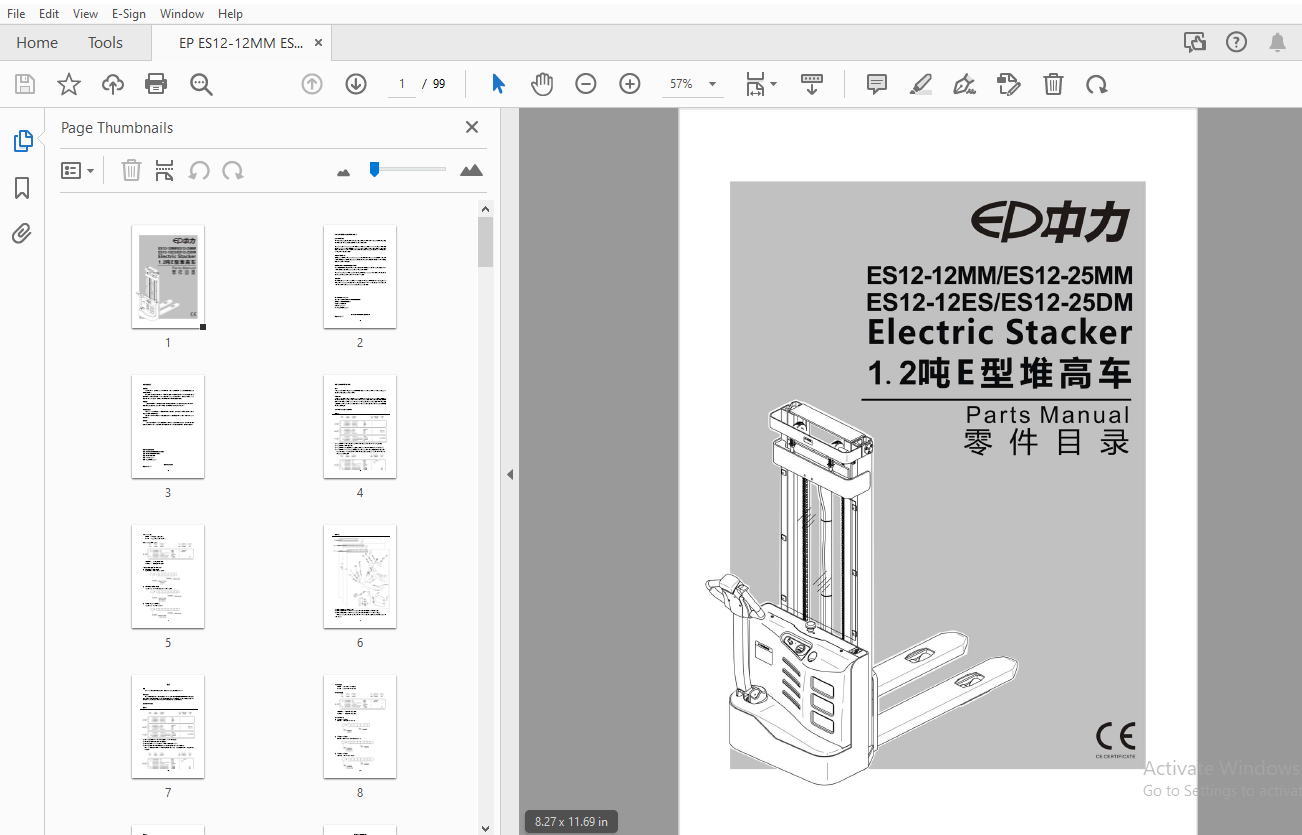
Task: Select page 6 thumbnail
Action: [360, 577]
